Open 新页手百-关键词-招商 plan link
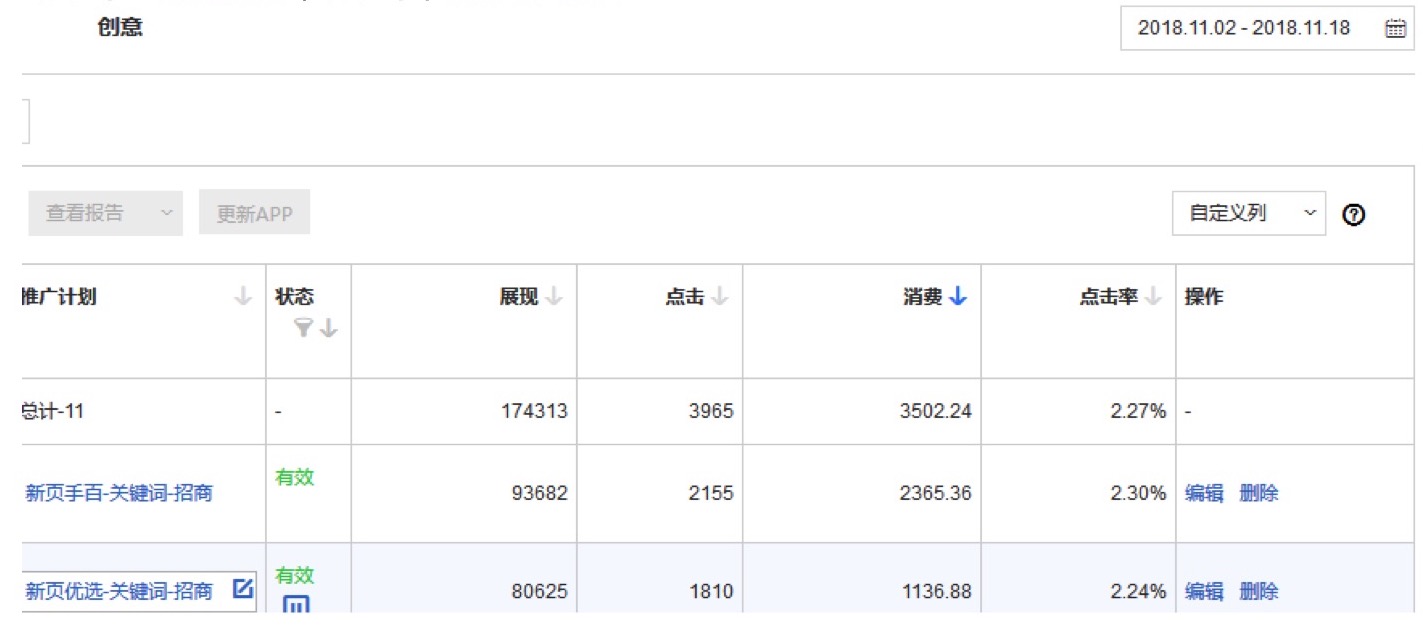 coord(119,493)
